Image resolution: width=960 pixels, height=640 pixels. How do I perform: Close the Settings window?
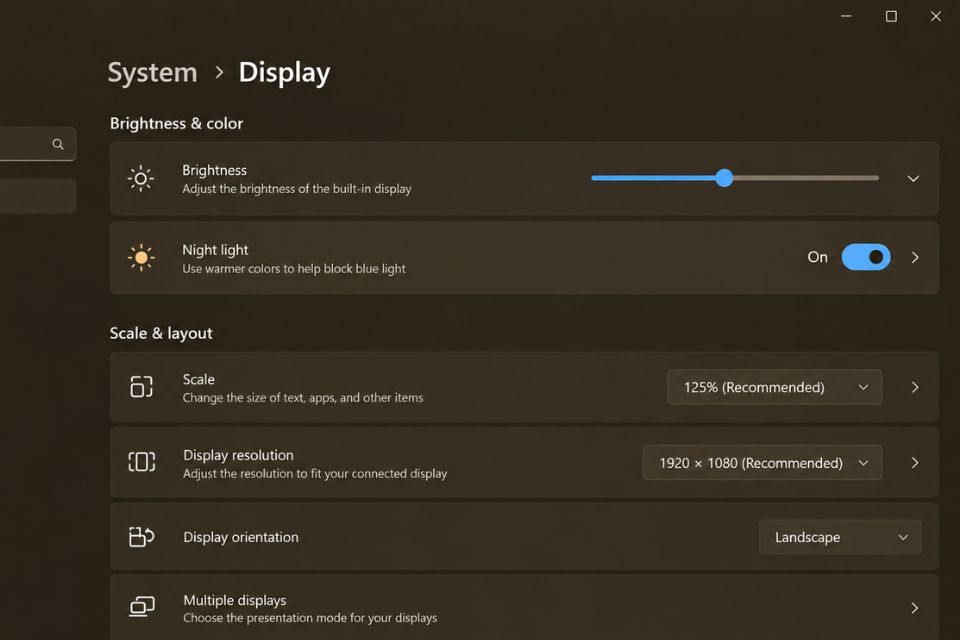pos(936,16)
